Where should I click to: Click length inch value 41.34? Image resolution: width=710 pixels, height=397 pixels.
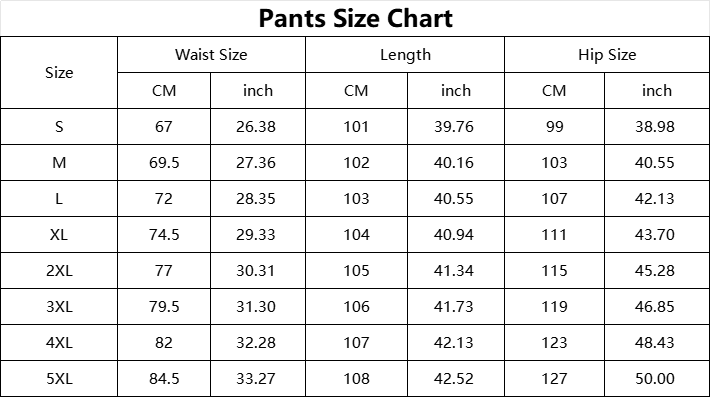pyautogui.click(x=454, y=270)
